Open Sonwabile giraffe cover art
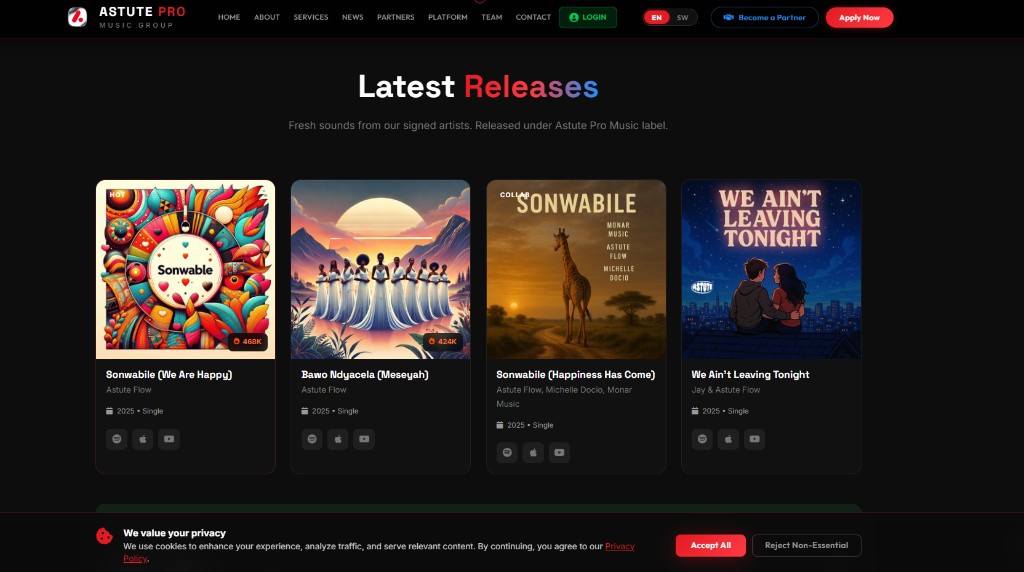 pos(576,270)
